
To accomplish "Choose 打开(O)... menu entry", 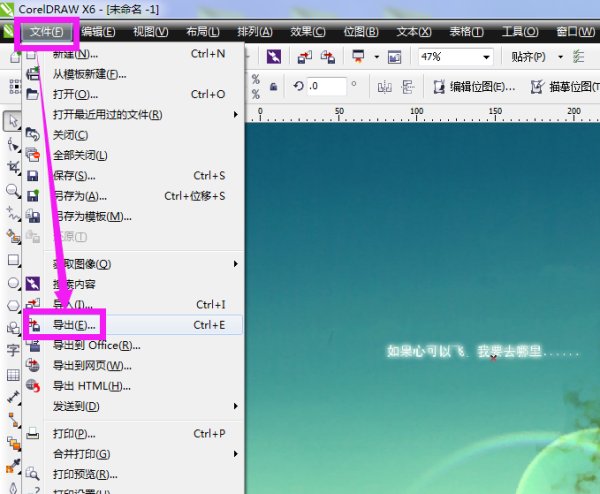I will tap(133, 94).
